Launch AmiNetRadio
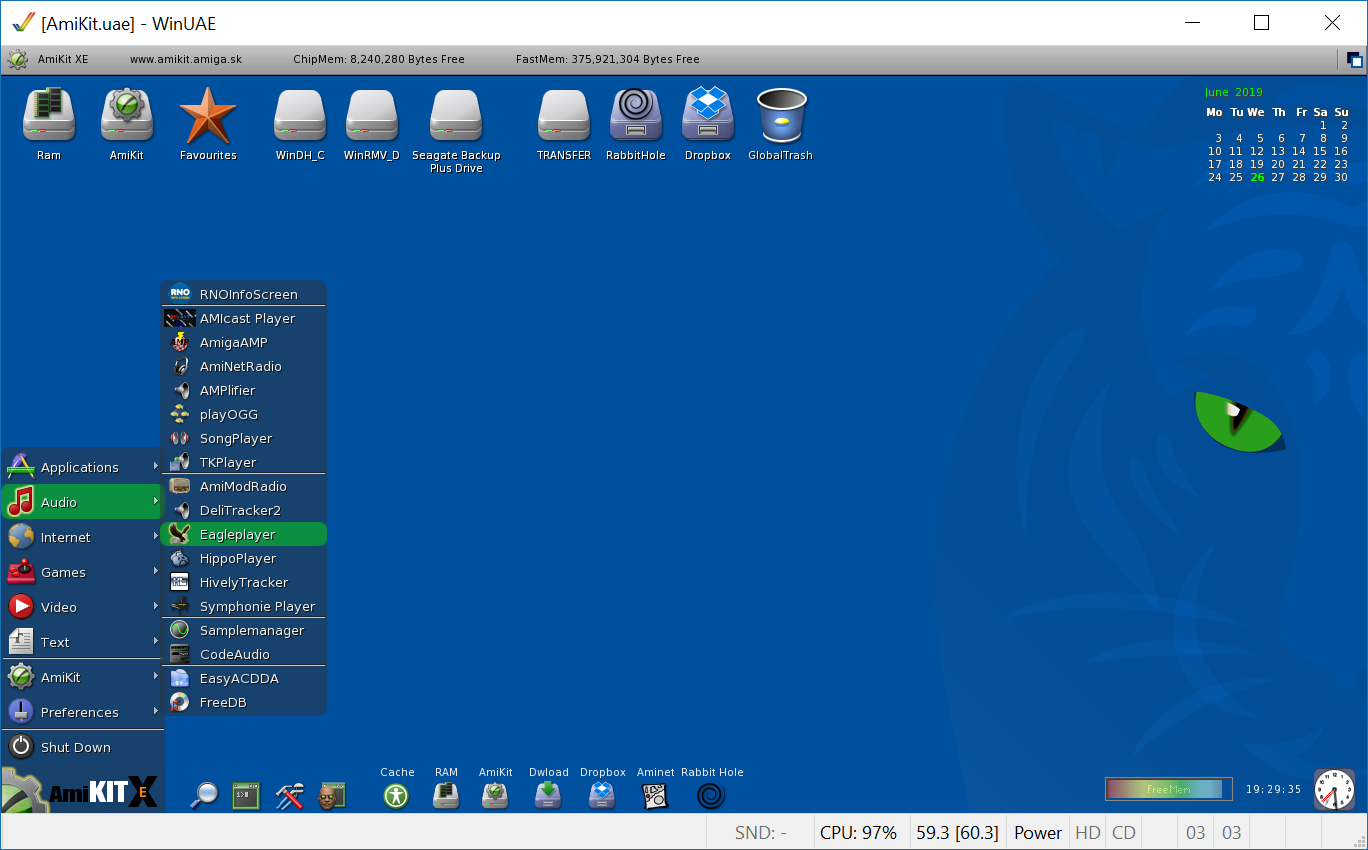Image resolution: width=1368 pixels, height=850 pixels. [x=244, y=366]
